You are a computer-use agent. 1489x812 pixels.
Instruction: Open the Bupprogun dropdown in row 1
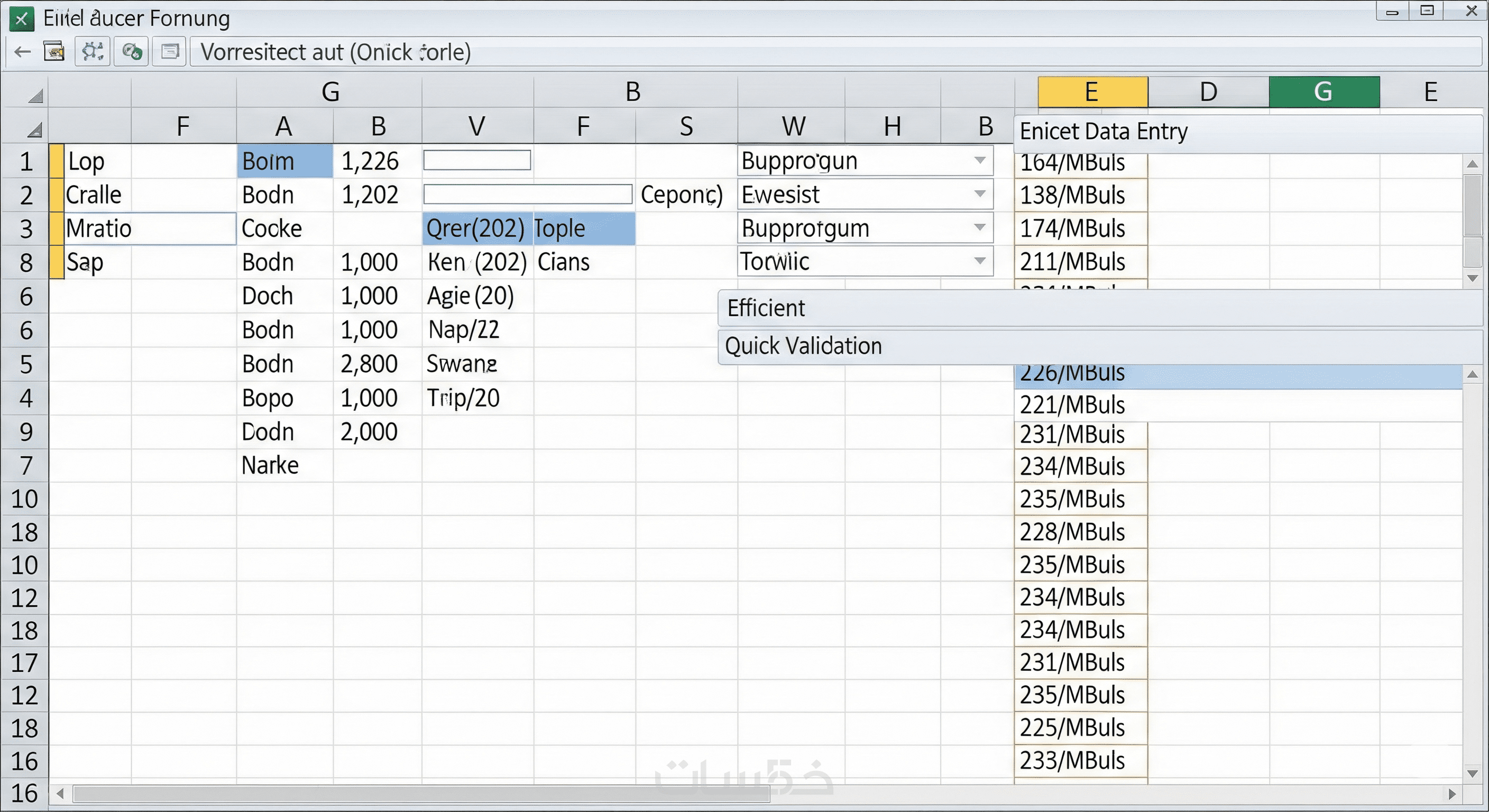[x=979, y=161]
